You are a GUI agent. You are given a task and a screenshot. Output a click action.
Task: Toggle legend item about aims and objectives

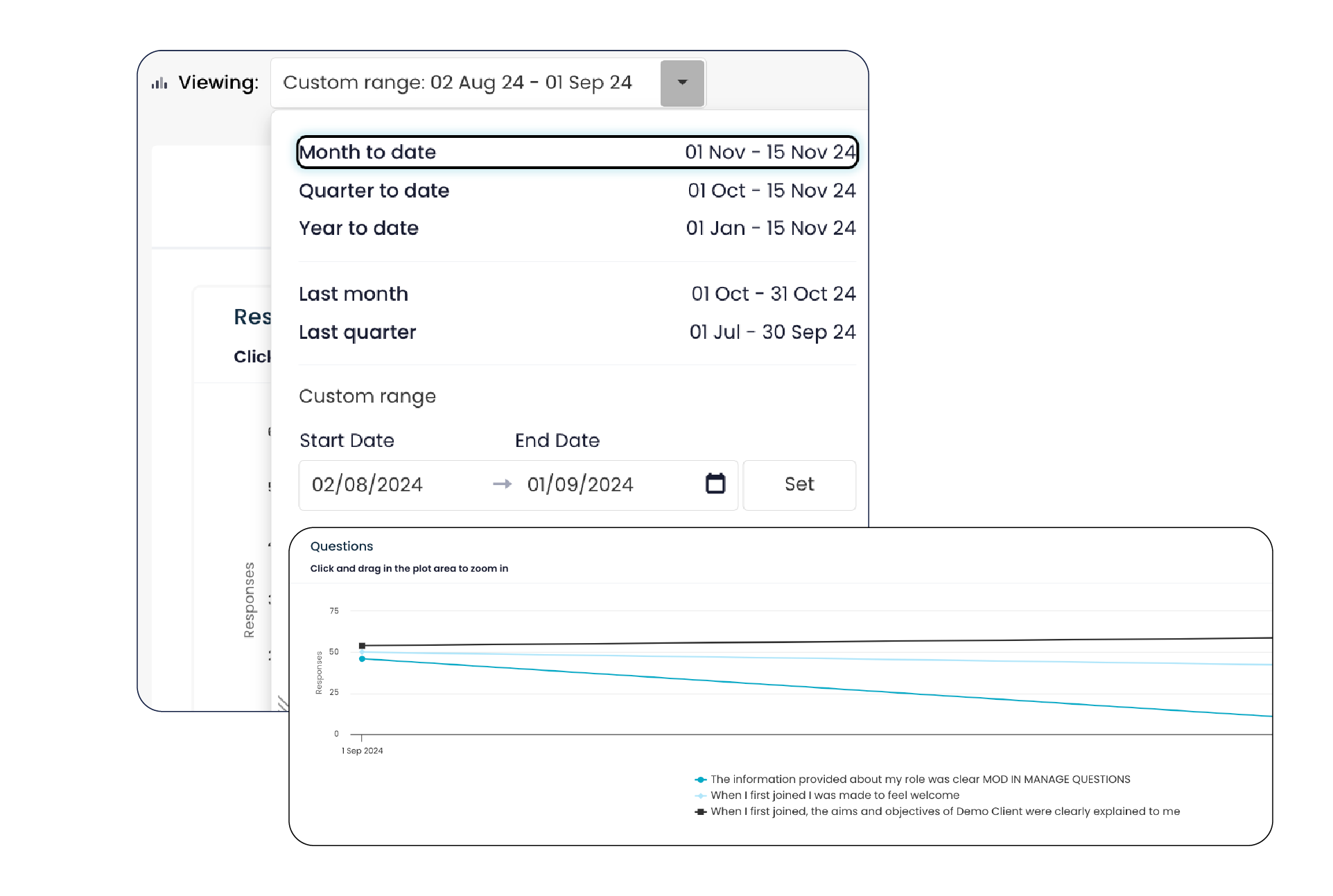(x=937, y=811)
